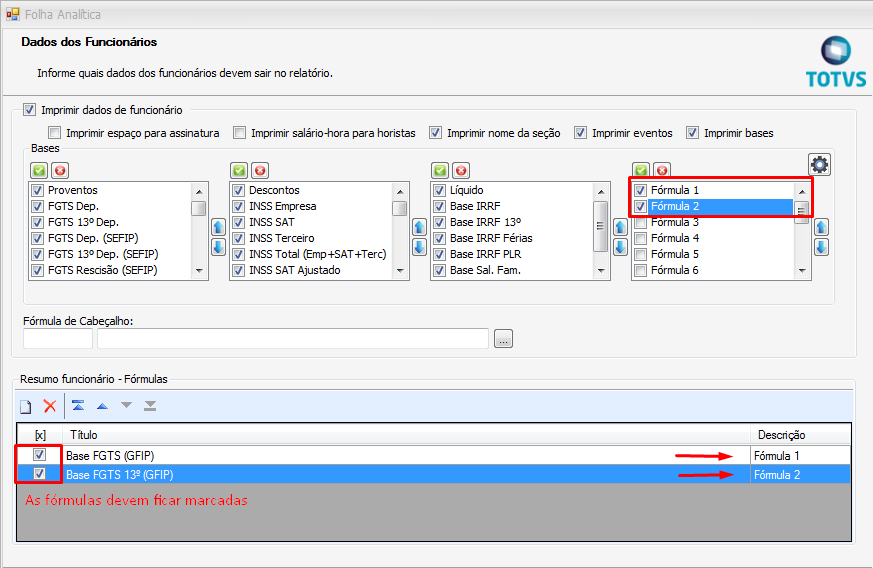Select INSS SAT Ajustado list item

point(295,270)
